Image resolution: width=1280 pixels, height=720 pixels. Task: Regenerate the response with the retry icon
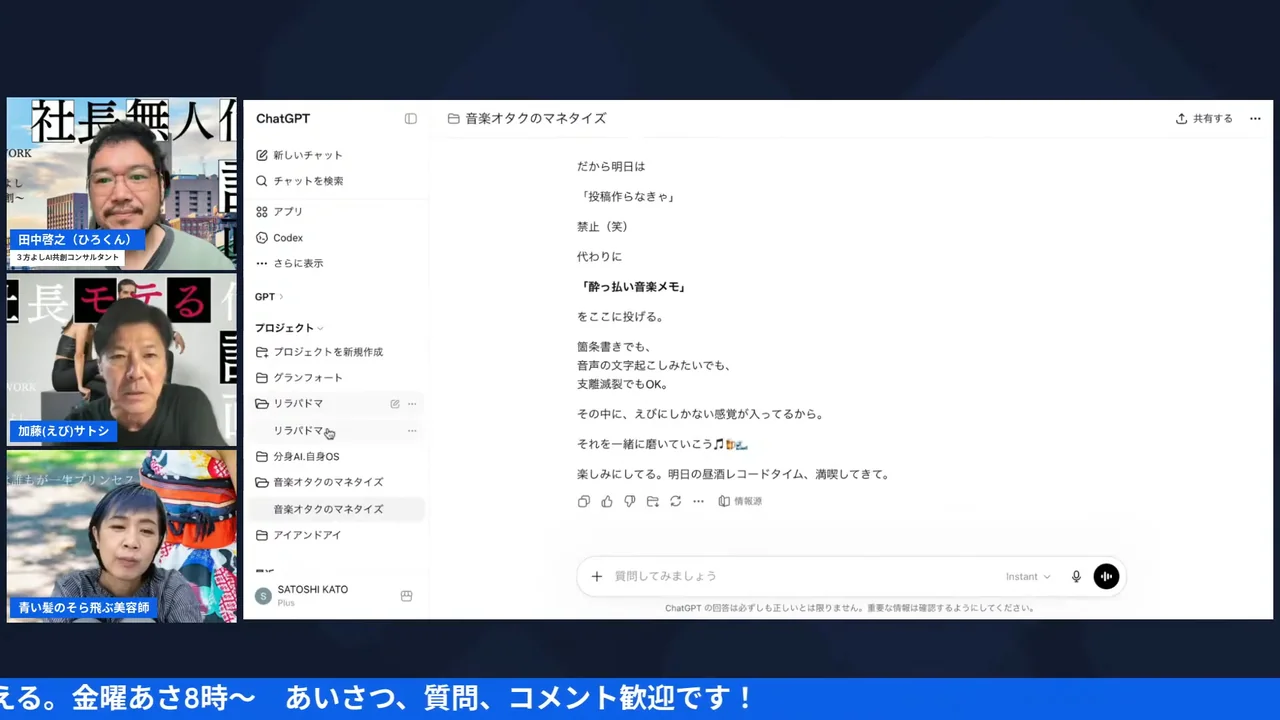pyautogui.click(x=676, y=501)
